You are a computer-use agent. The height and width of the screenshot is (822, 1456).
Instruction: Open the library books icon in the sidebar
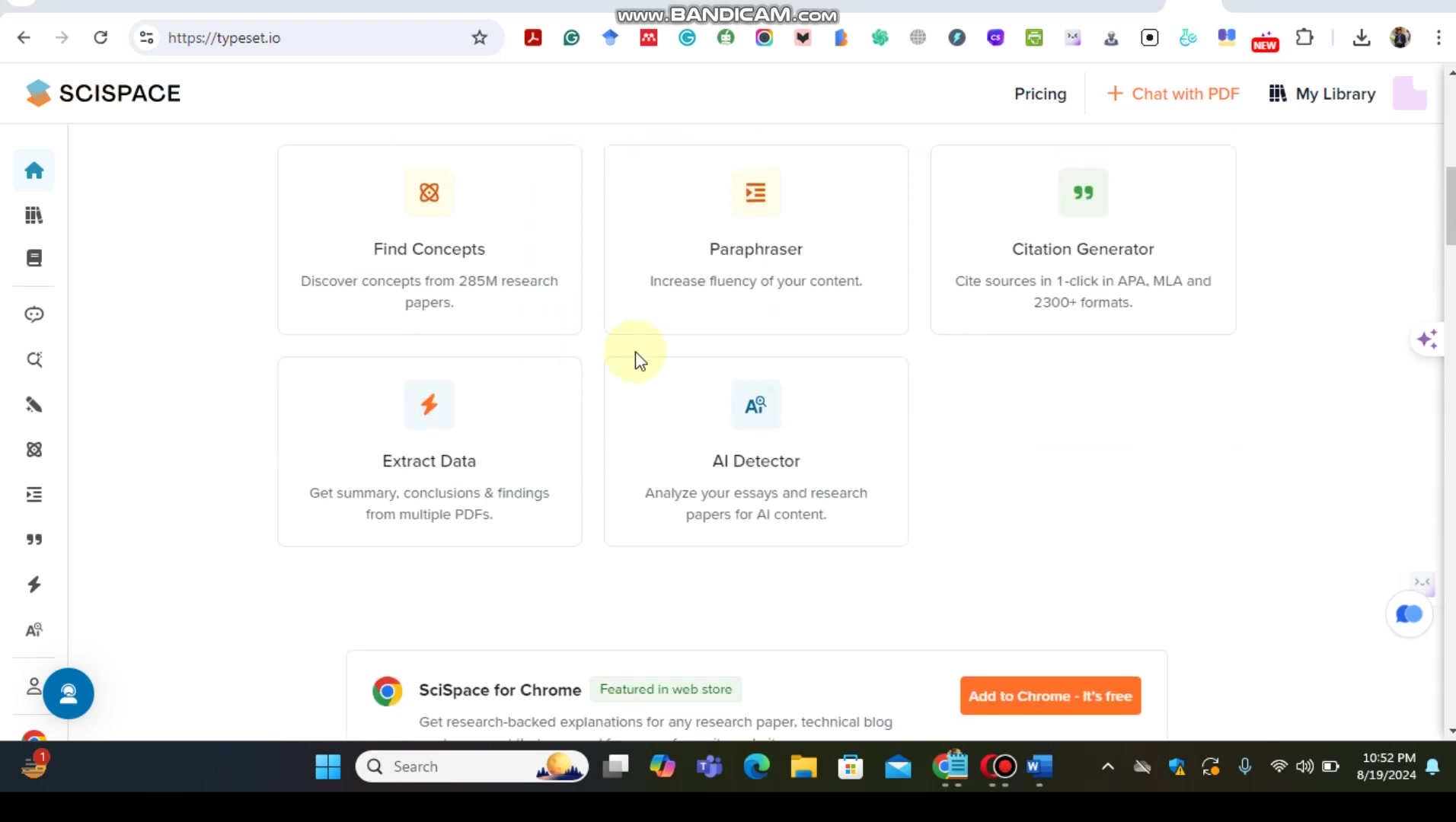[x=34, y=215]
